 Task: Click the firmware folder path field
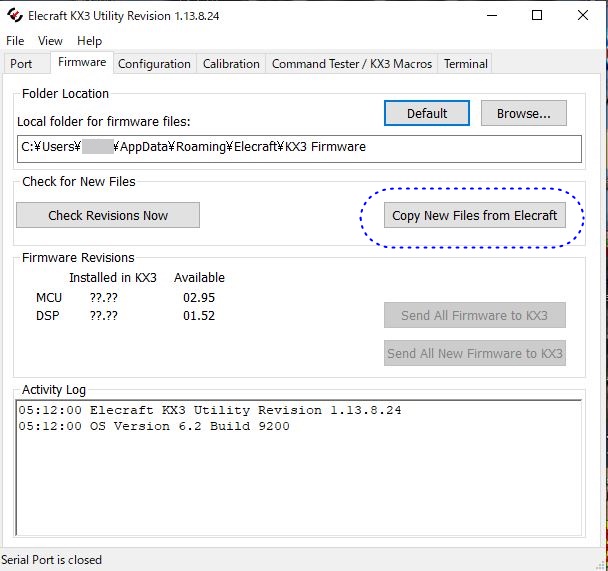(299, 149)
